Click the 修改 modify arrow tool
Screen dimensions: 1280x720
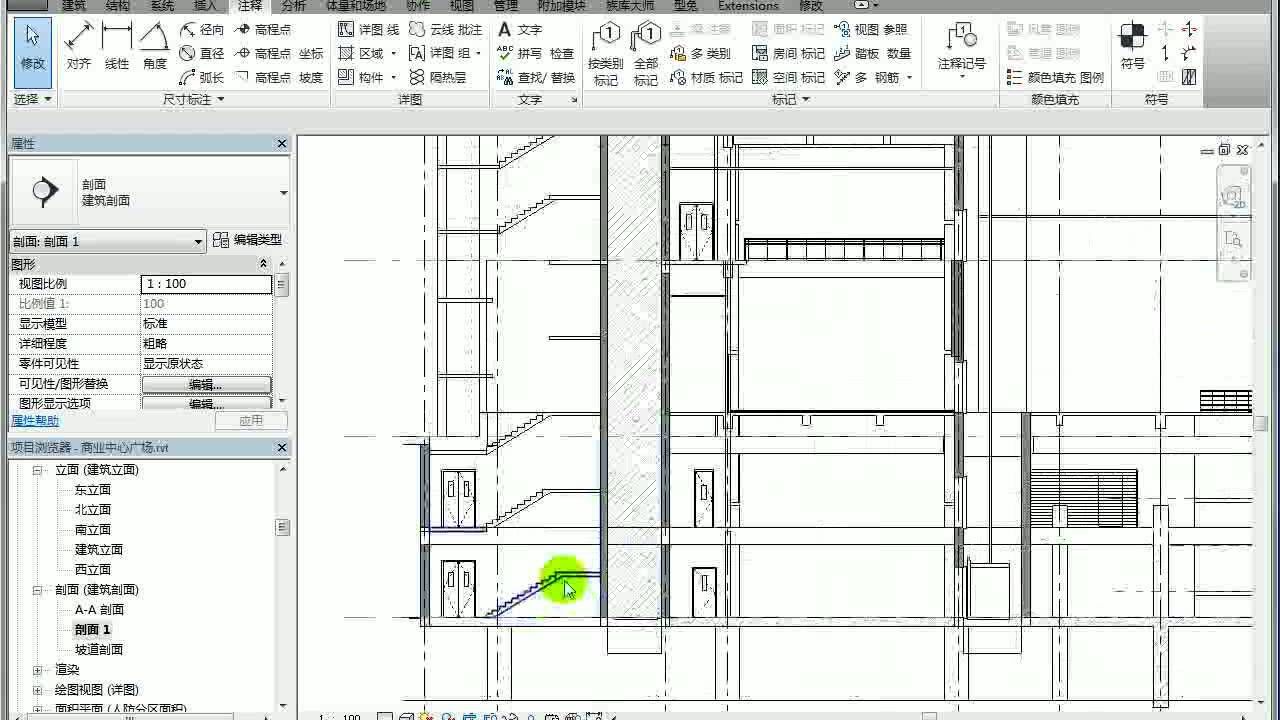pos(33,47)
